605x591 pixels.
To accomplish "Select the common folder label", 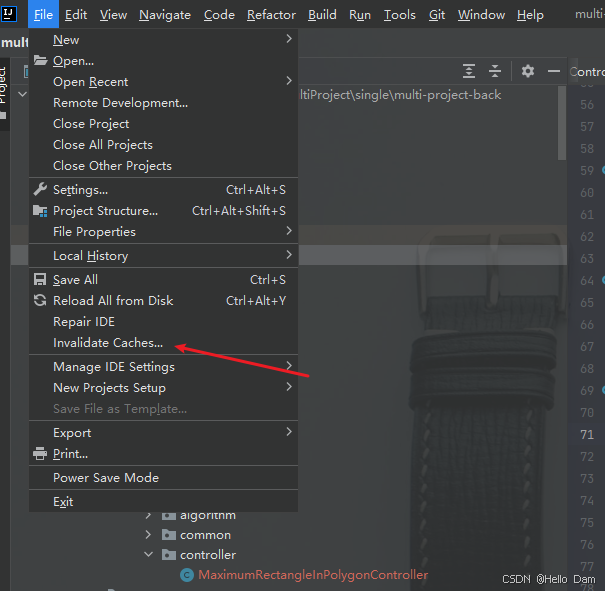I will 205,535.
